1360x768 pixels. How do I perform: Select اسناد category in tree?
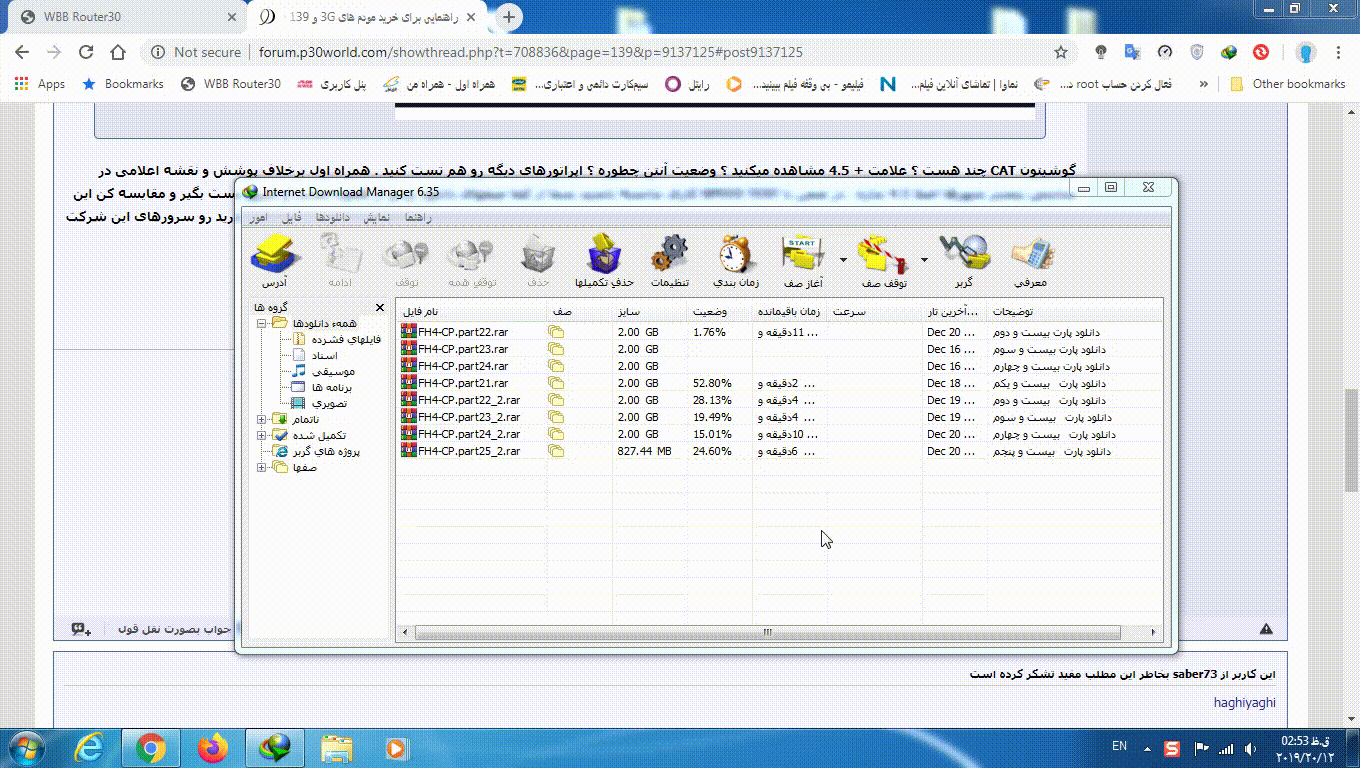[x=325, y=355]
